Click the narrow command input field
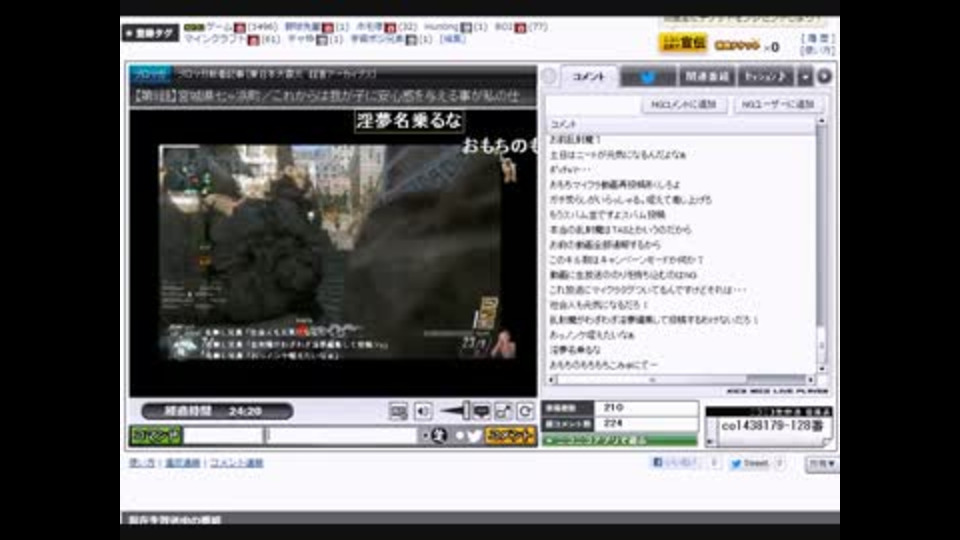Screen dimensions: 960x540 pos(223,435)
